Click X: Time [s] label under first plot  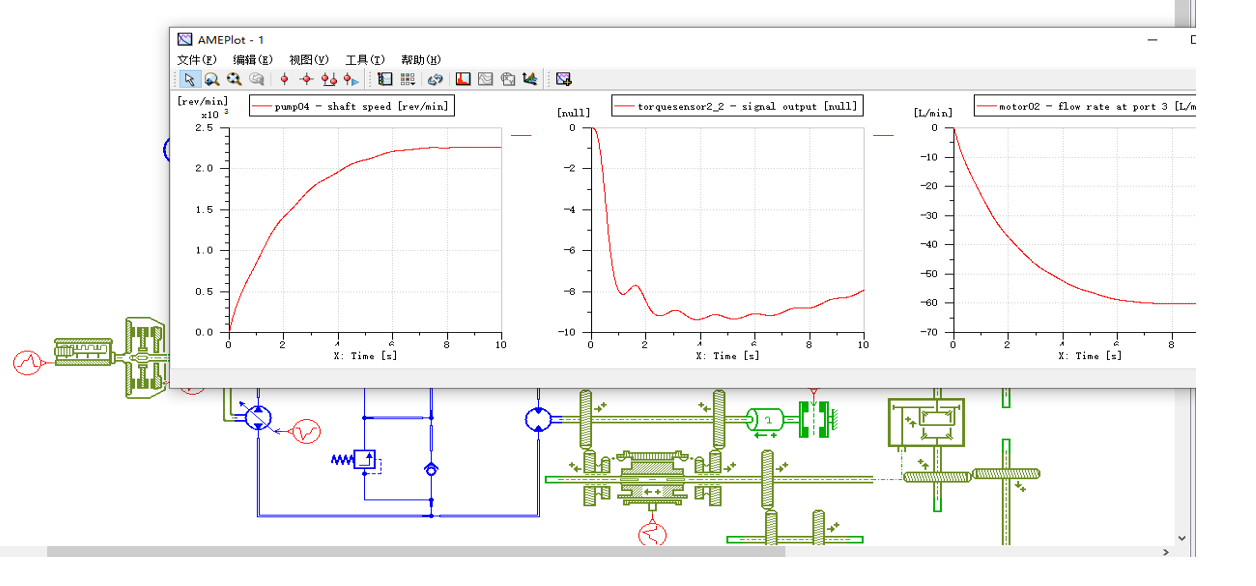pos(365,356)
